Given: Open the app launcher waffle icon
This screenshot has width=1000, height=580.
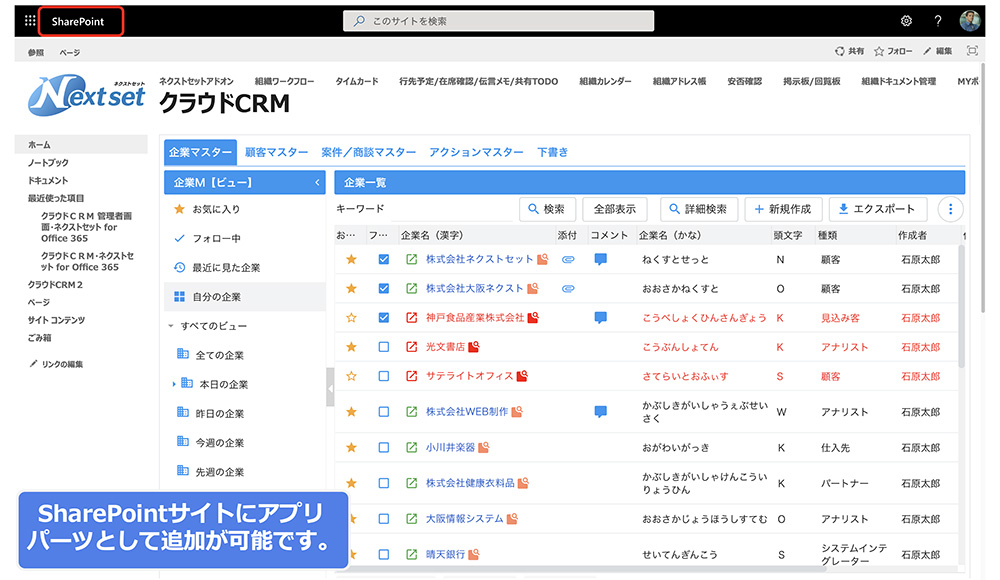Looking at the screenshot, I should tap(29, 21).
